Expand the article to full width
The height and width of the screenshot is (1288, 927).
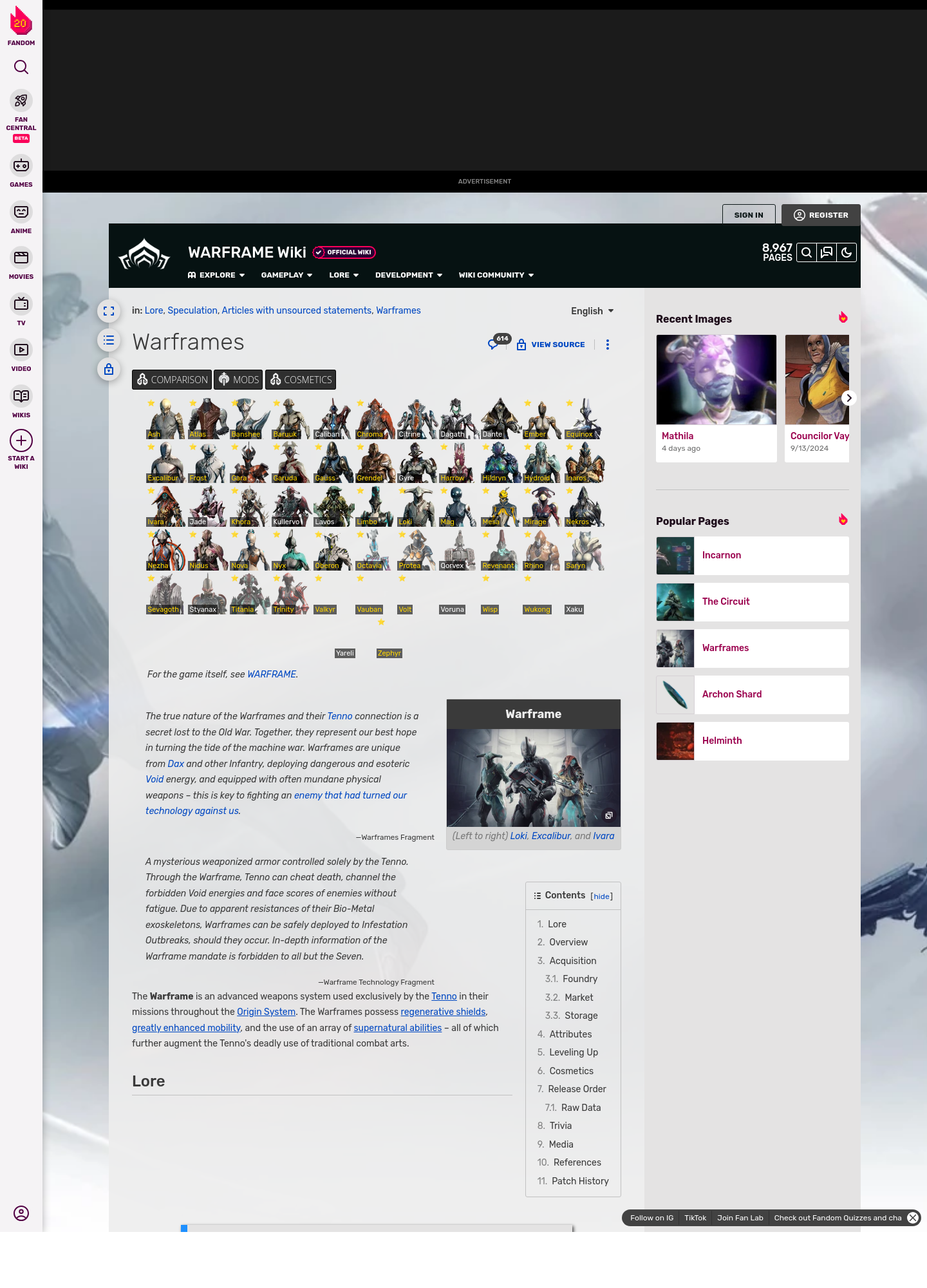pyautogui.click(x=109, y=311)
